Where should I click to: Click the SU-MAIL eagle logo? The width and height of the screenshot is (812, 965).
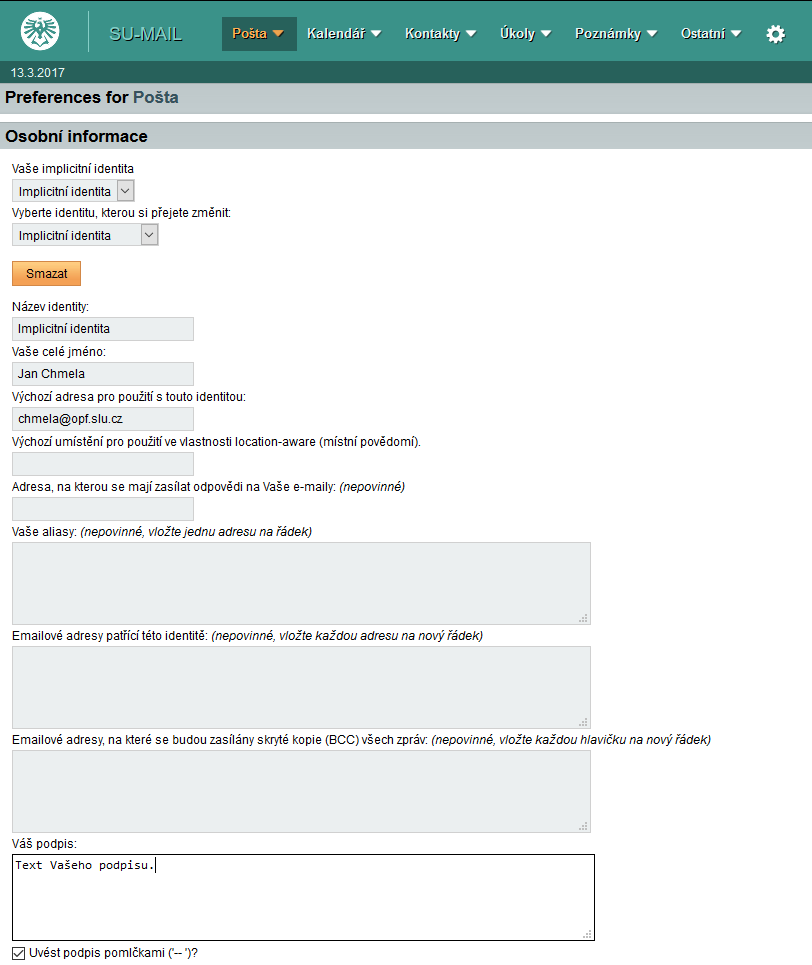[x=40, y=31]
